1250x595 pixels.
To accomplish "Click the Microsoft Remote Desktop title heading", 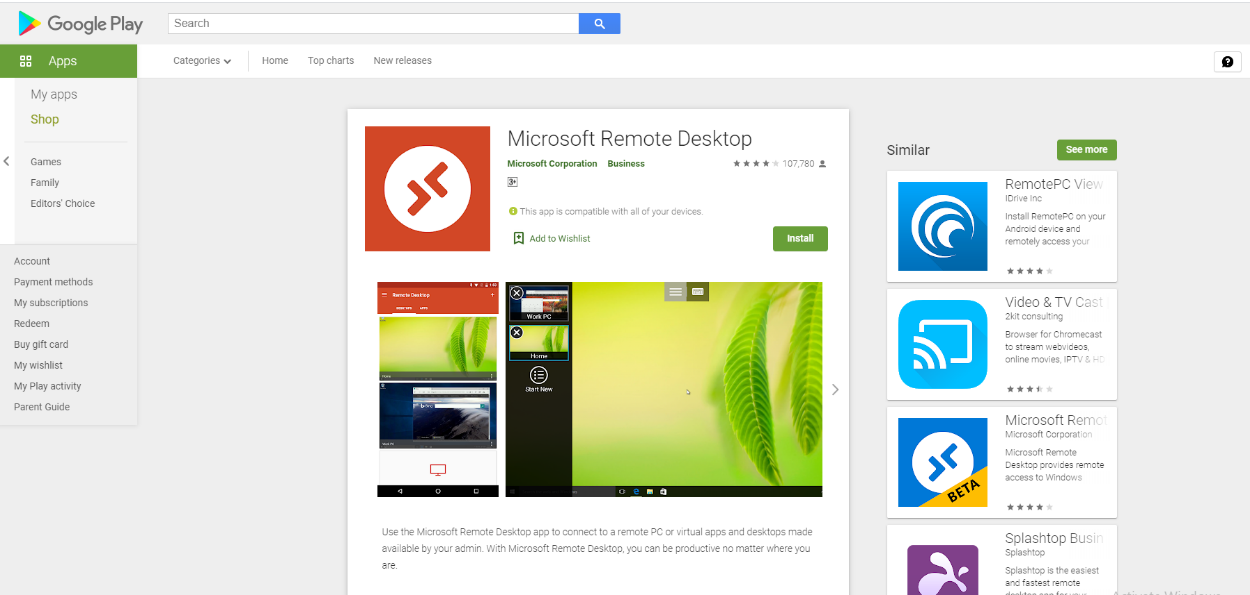I will click(x=630, y=139).
